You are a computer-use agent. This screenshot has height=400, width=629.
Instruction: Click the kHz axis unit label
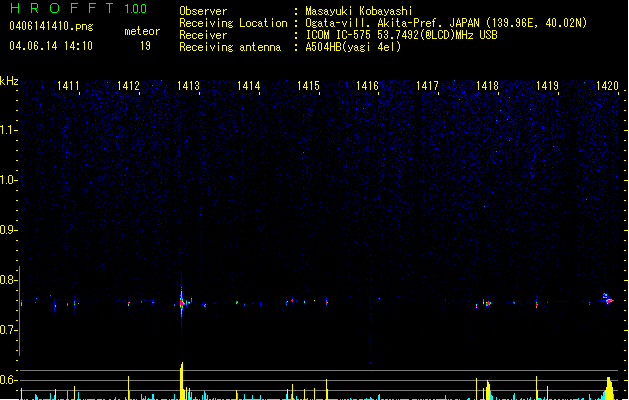9,81
